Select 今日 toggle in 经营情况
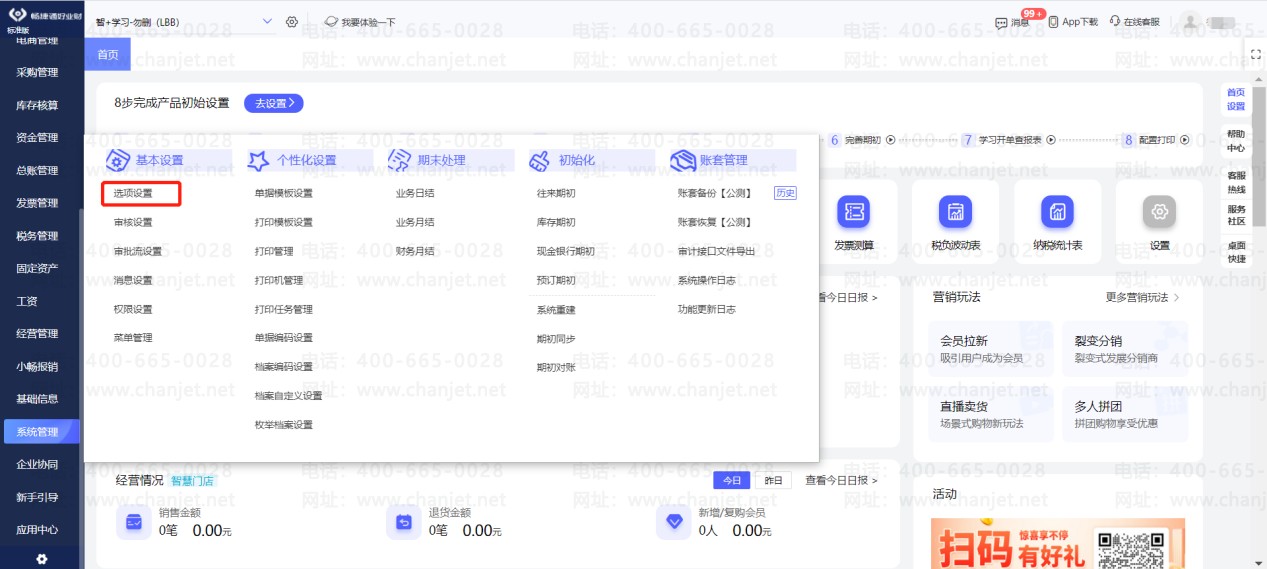The image size is (1267, 569). coord(732,480)
